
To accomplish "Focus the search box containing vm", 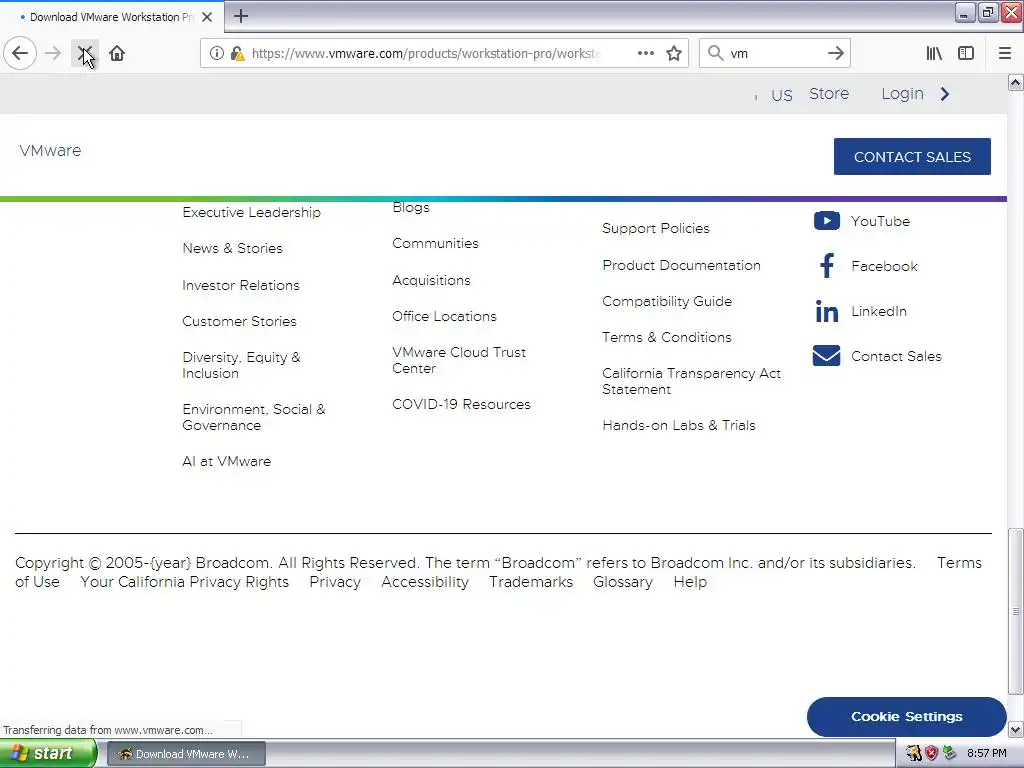I will pos(775,53).
